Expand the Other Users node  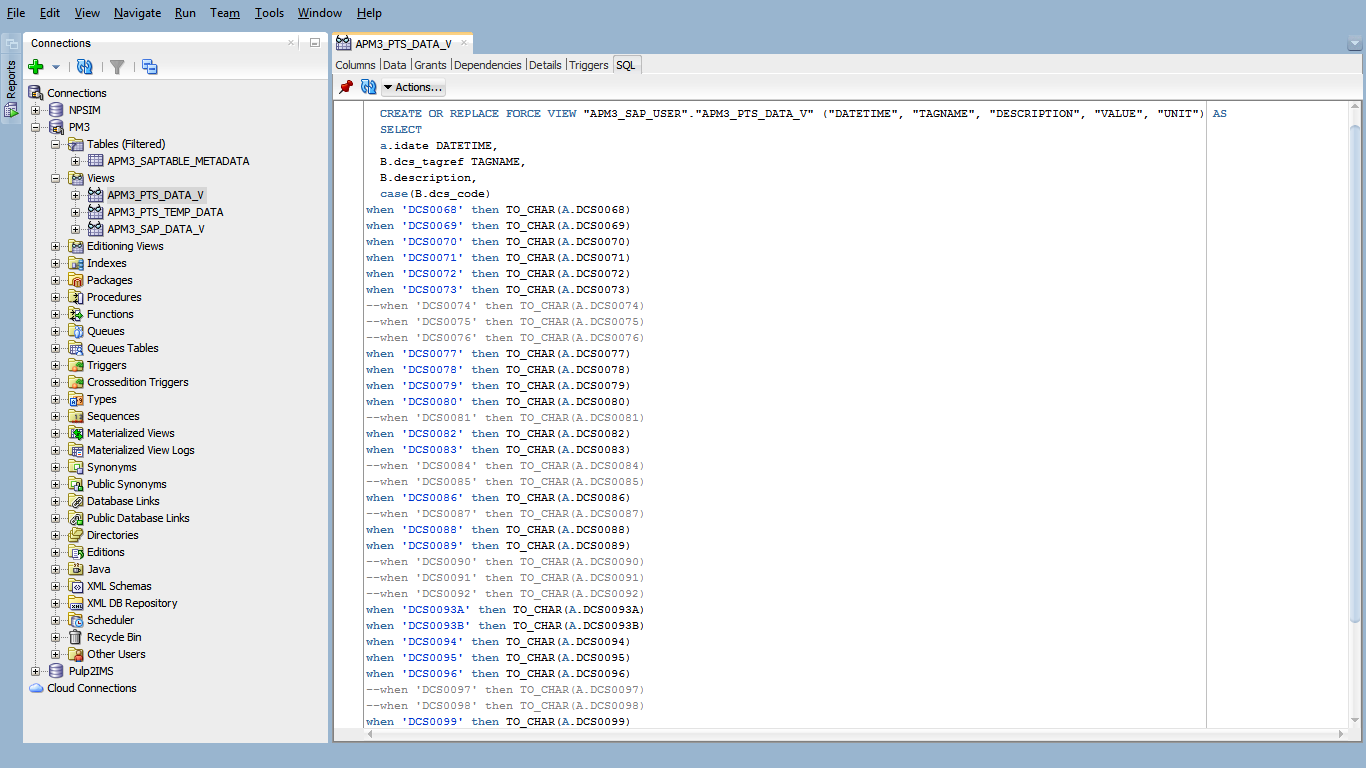point(56,654)
